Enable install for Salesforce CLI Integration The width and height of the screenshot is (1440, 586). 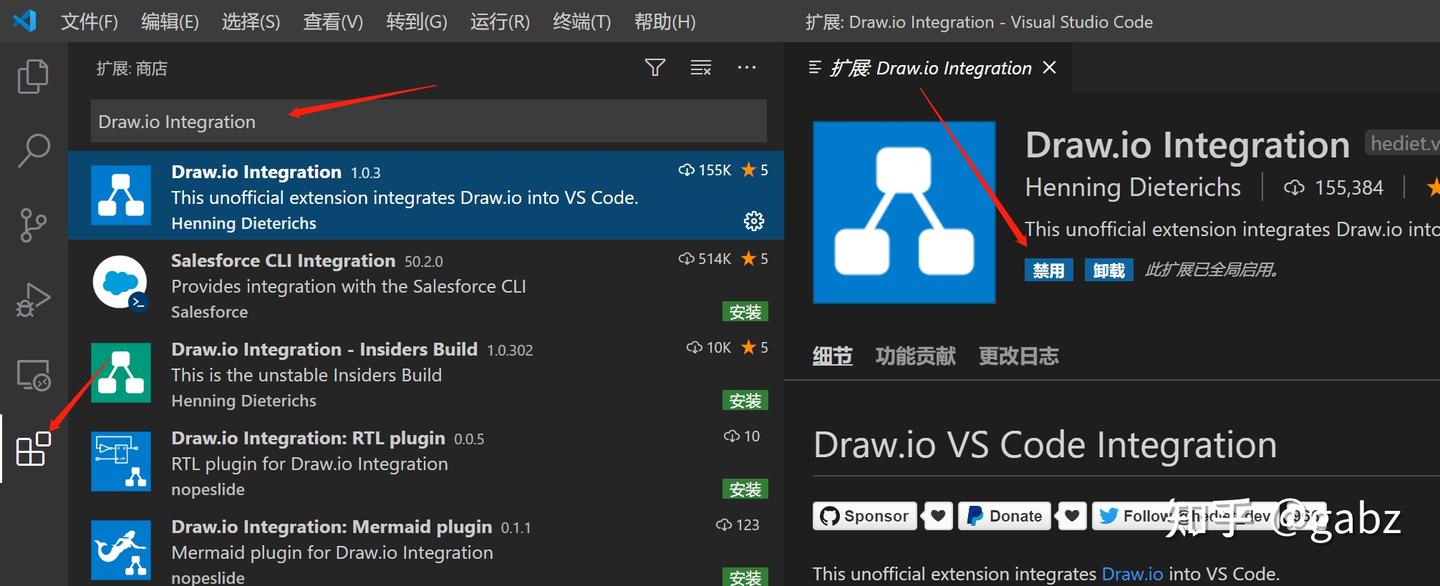[x=745, y=311]
